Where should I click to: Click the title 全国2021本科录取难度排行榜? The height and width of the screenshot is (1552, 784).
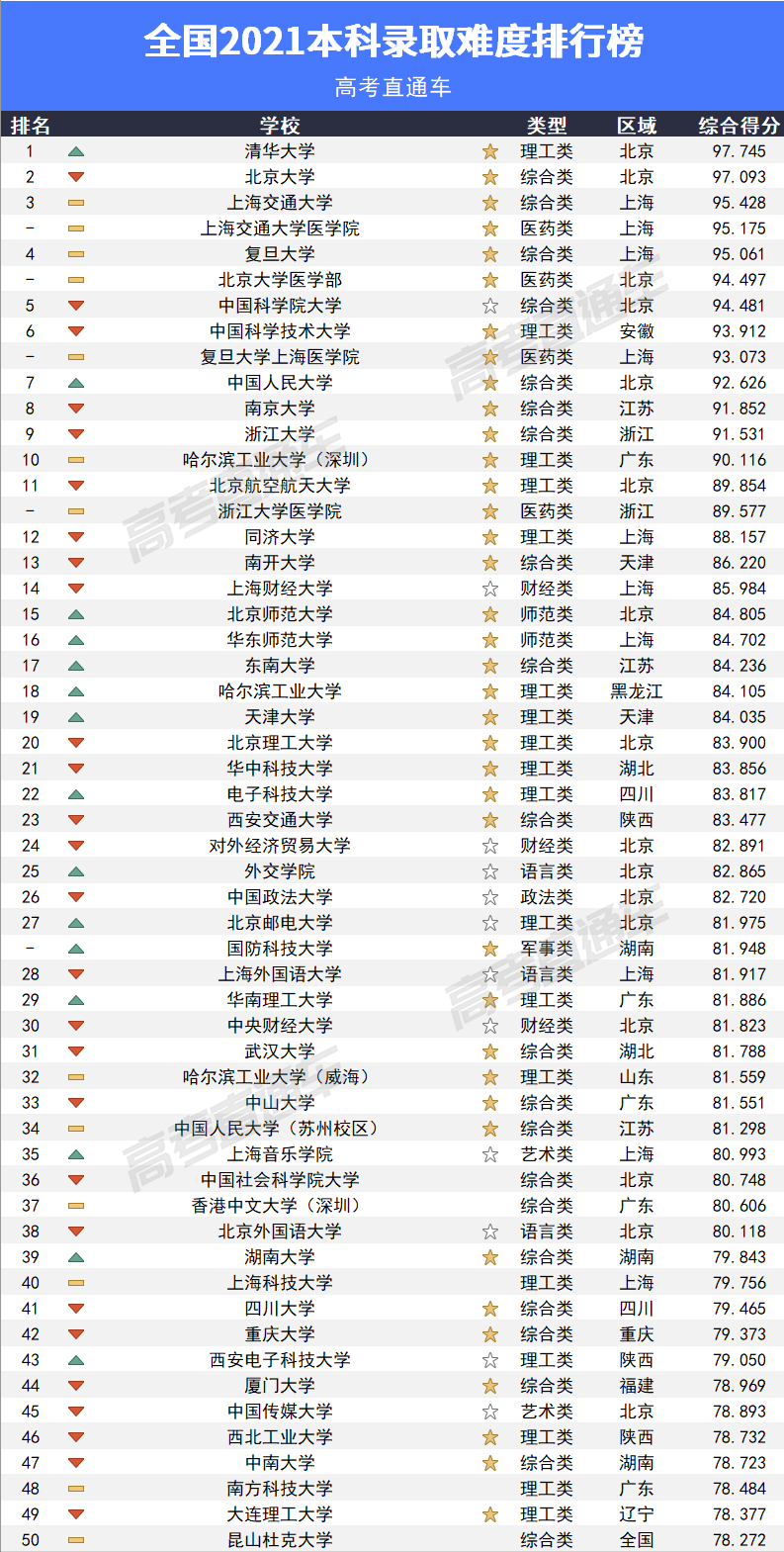(x=392, y=42)
